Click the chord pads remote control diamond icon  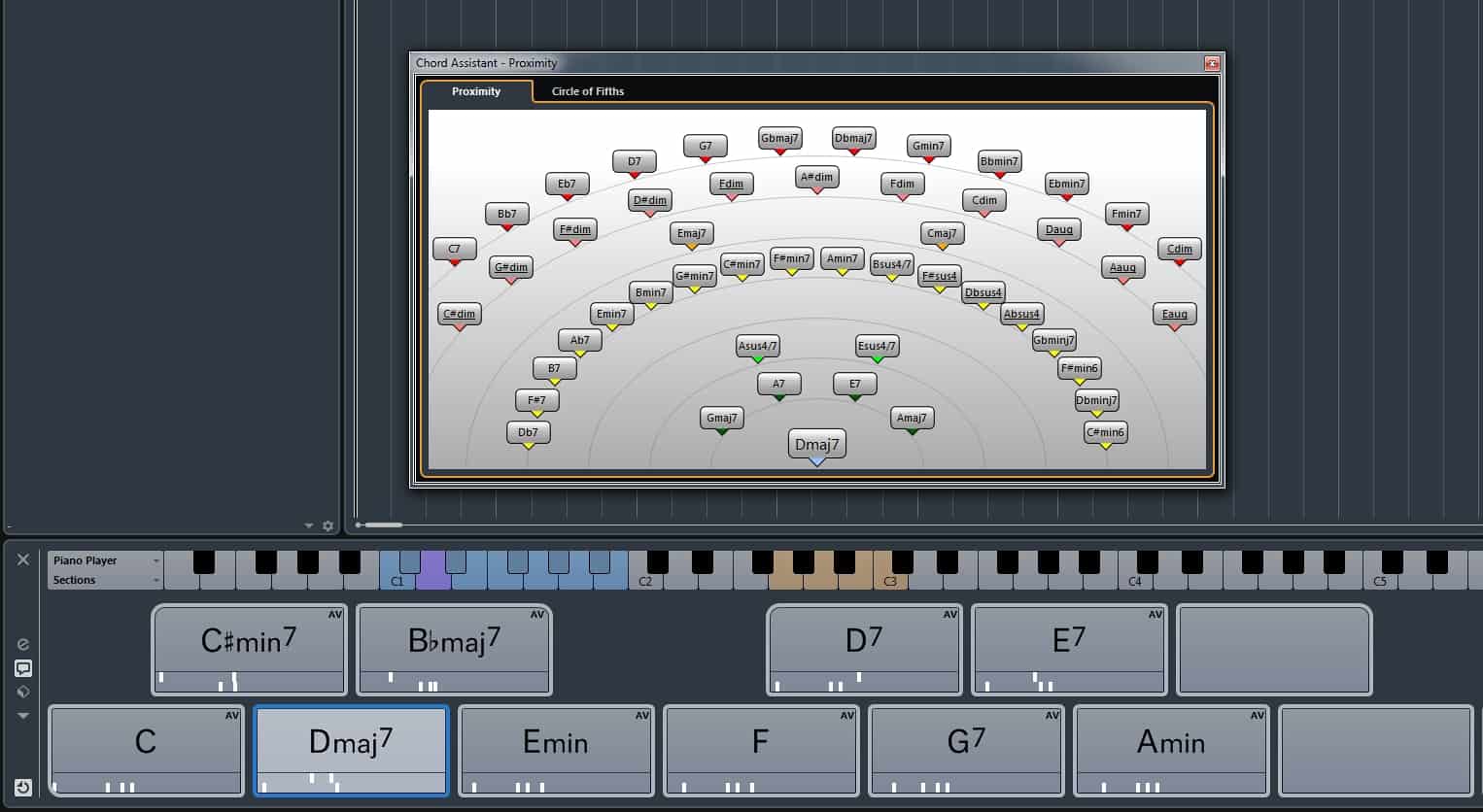[23, 692]
